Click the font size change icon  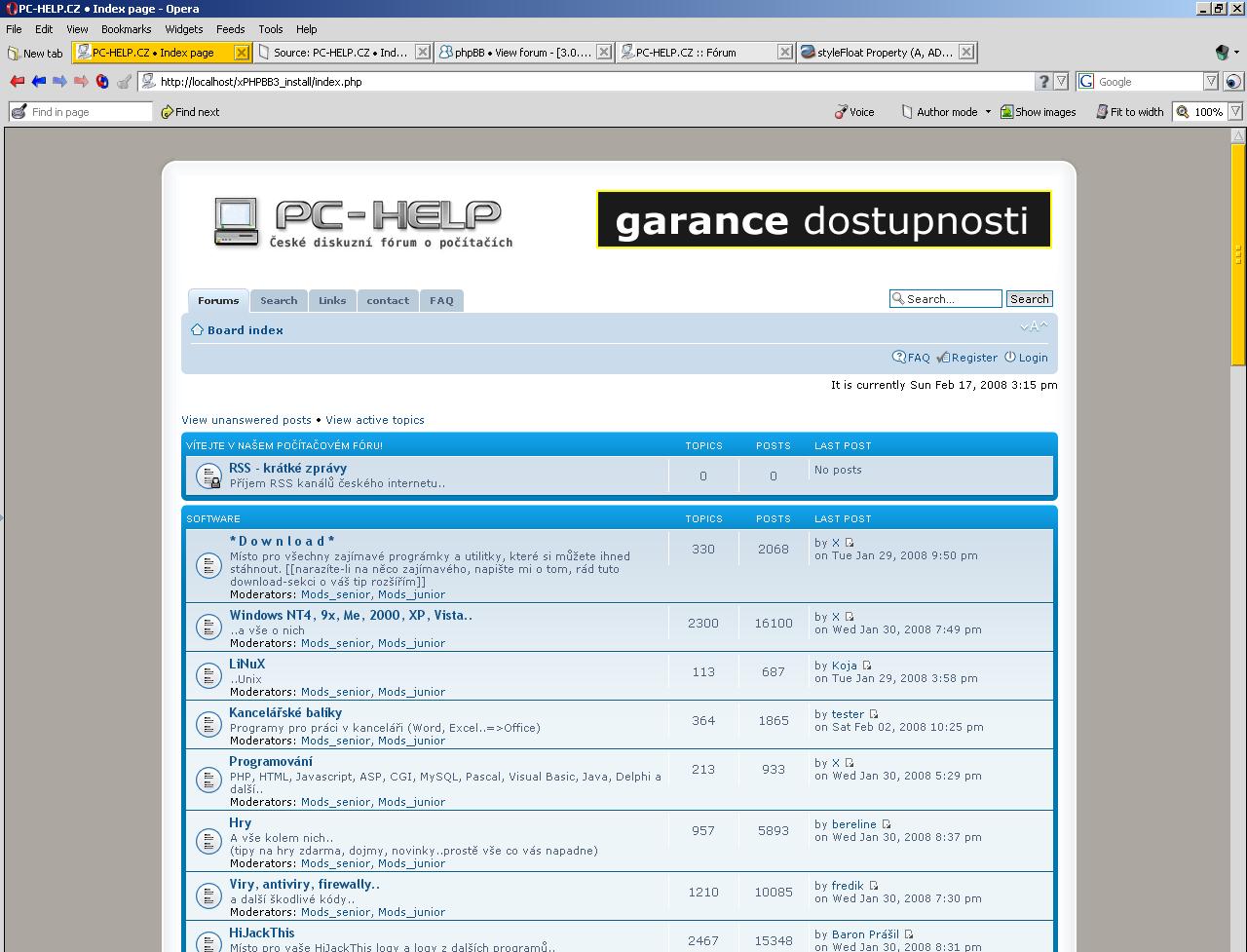tap(1034, 327)
